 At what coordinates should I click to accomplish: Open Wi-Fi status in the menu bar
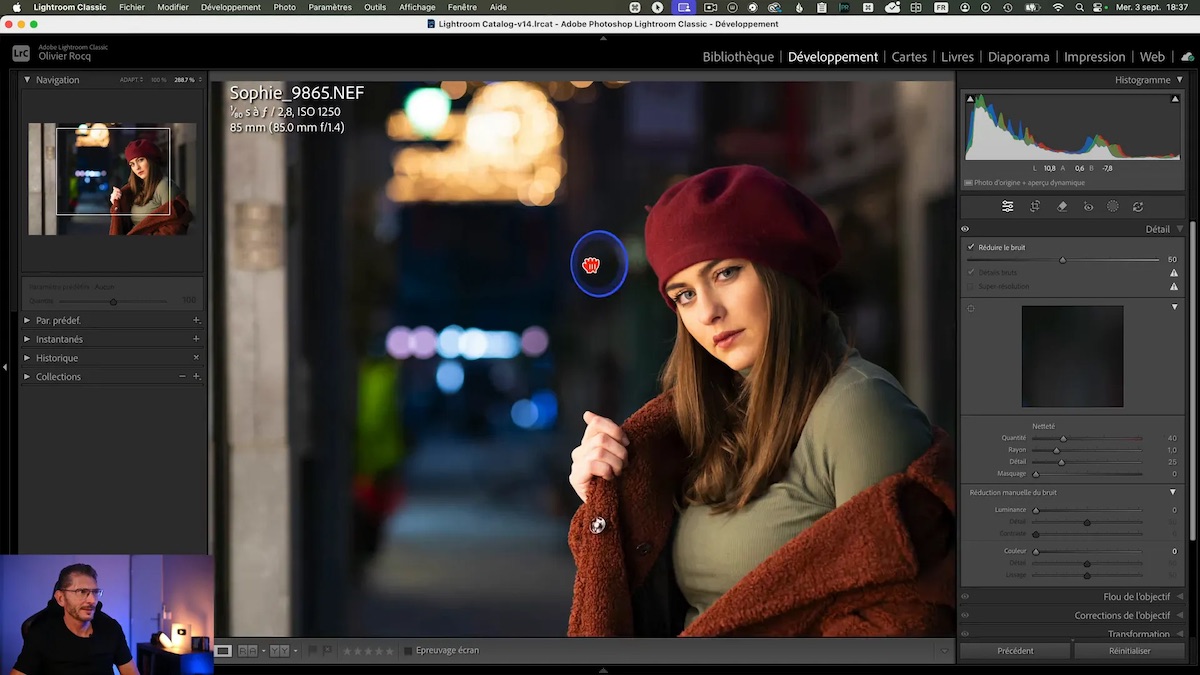pyautogui.click(x=1058, y=7)
